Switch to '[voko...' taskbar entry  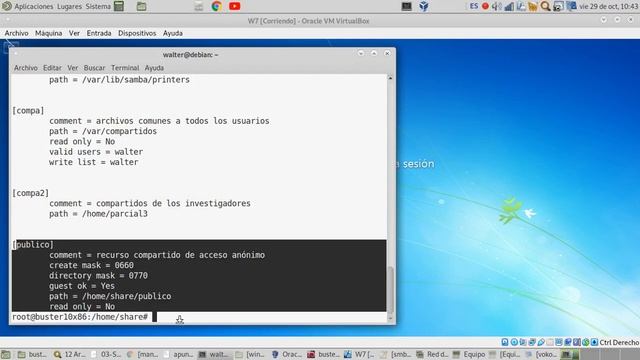pyautogui.click(x=541, y=354)
